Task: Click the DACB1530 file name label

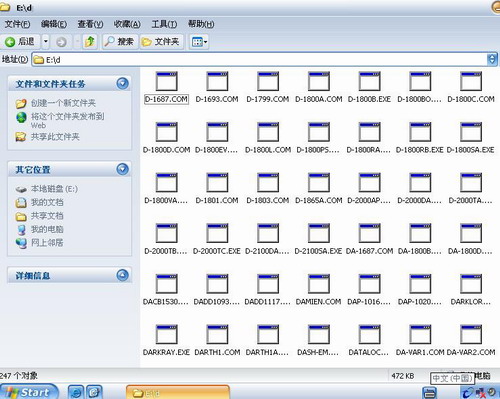Action: click(x=166, y=302)
